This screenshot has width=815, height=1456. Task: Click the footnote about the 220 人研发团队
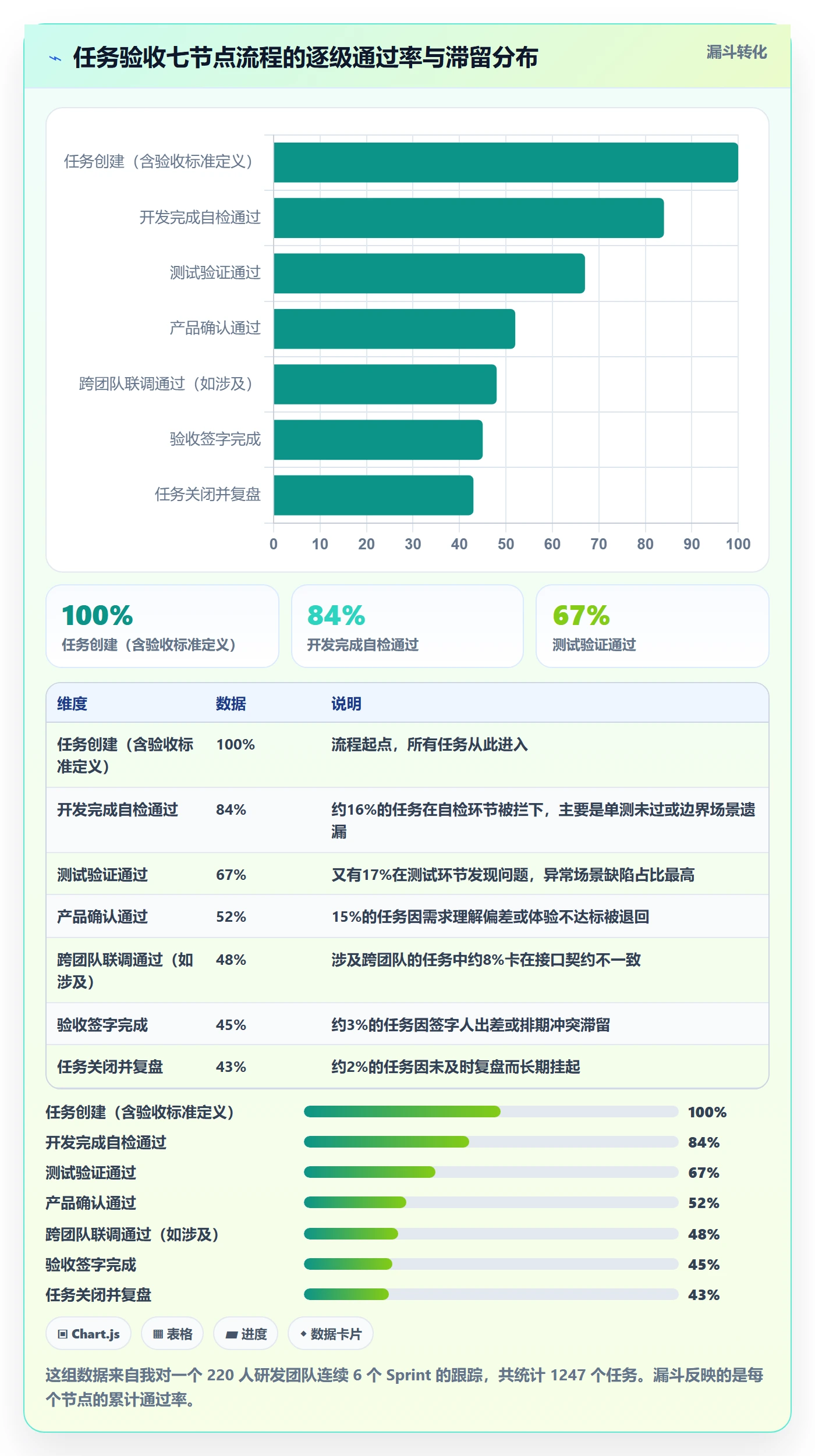[x=405, y=1387]
